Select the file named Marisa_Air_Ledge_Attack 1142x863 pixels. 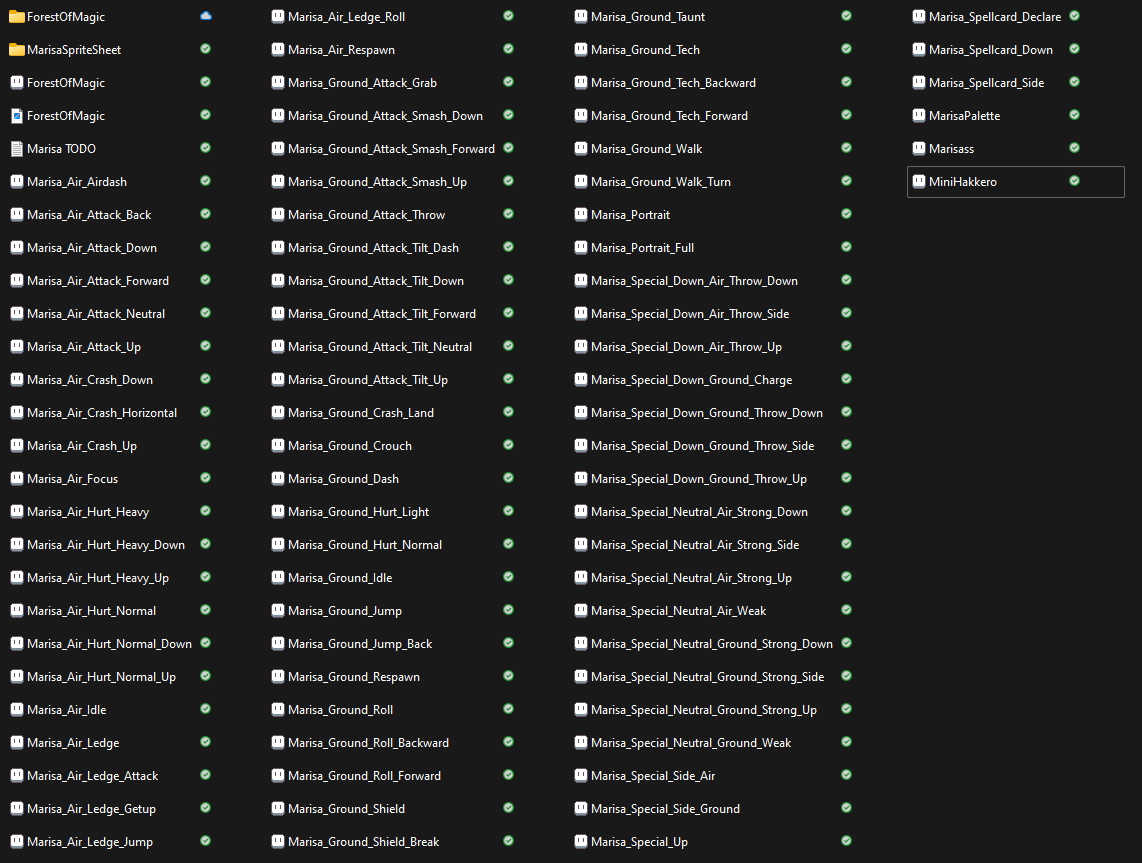[92, 776]
